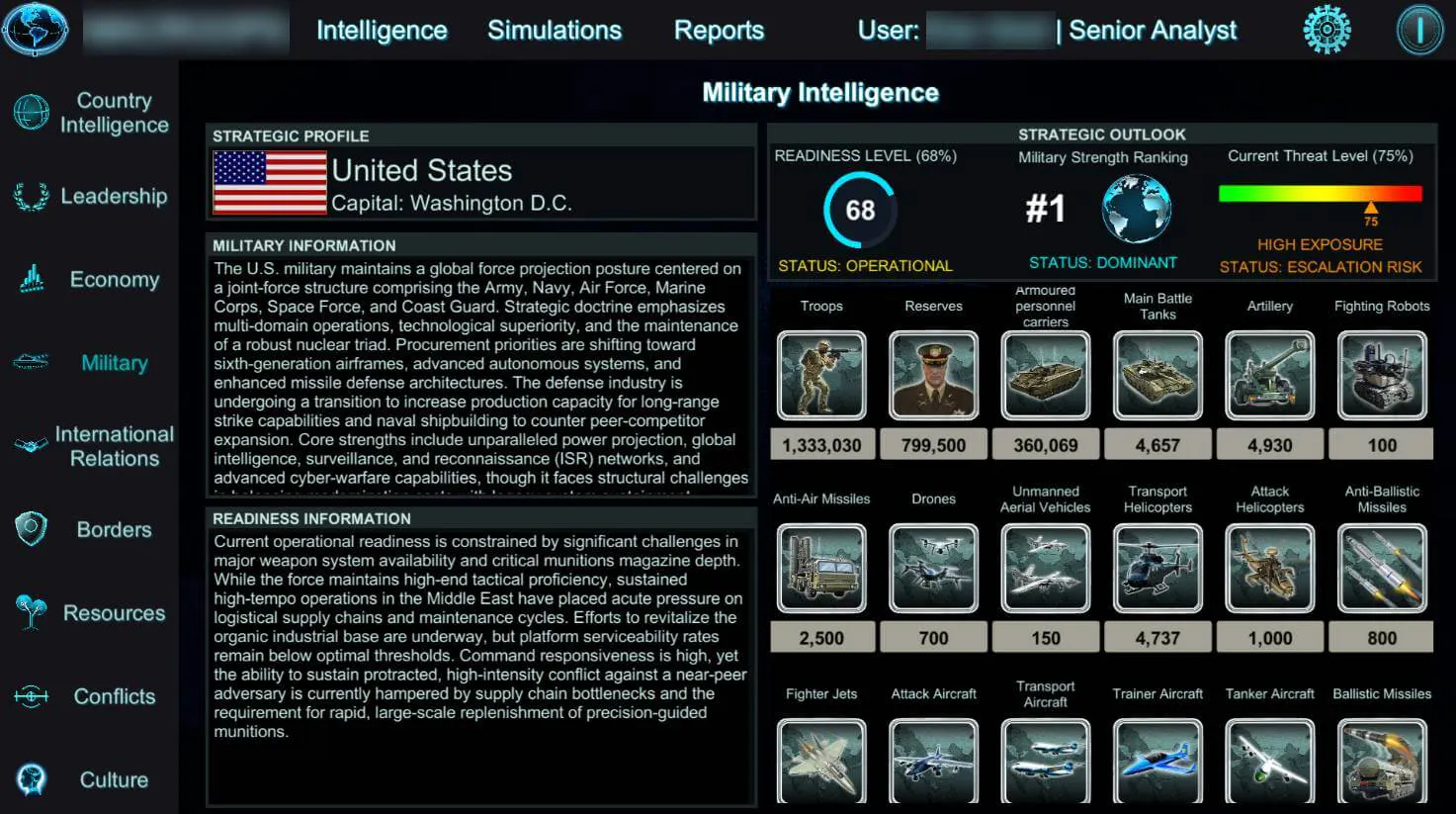Click the Resources tree icon

(32, 612)
